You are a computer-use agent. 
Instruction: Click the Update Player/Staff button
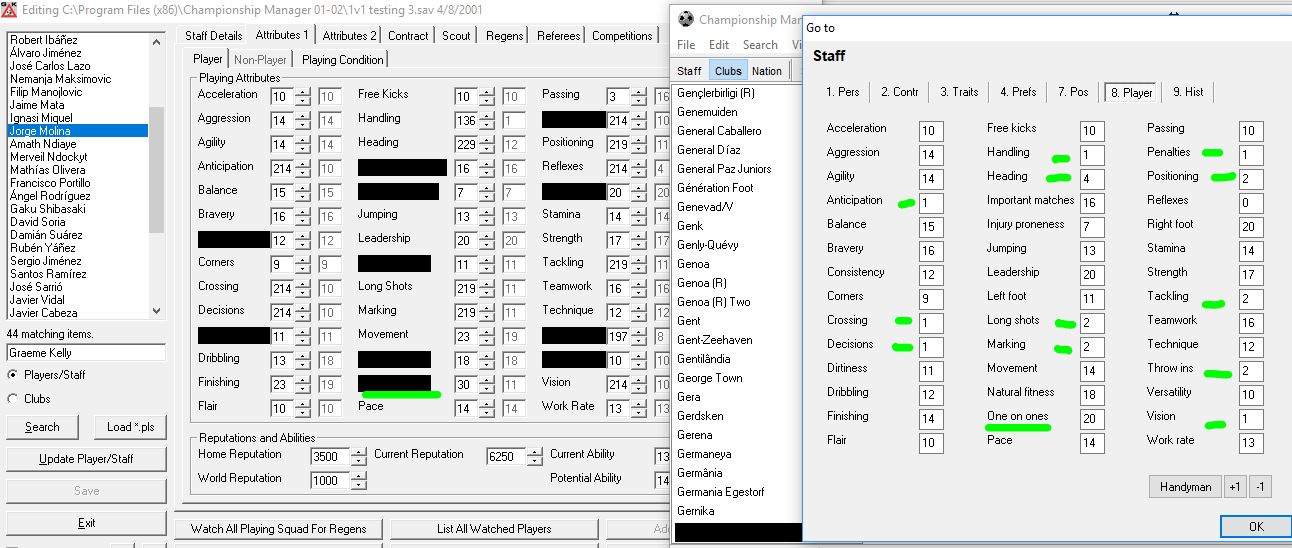[86, 459]
